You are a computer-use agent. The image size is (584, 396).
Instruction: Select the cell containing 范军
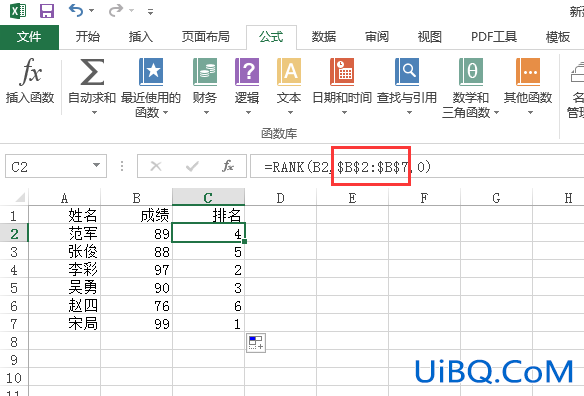coord(64,234)
